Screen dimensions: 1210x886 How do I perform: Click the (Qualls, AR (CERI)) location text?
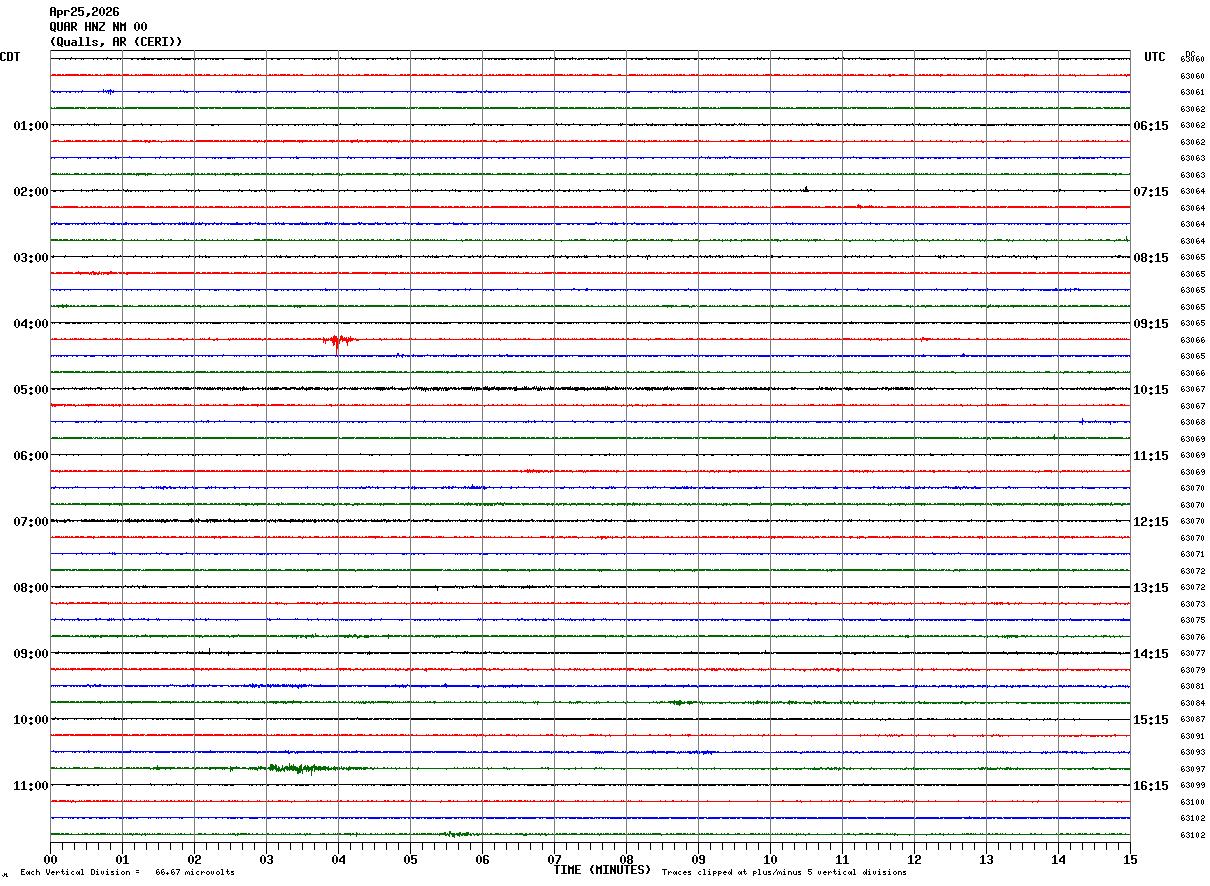pos(116,42)
